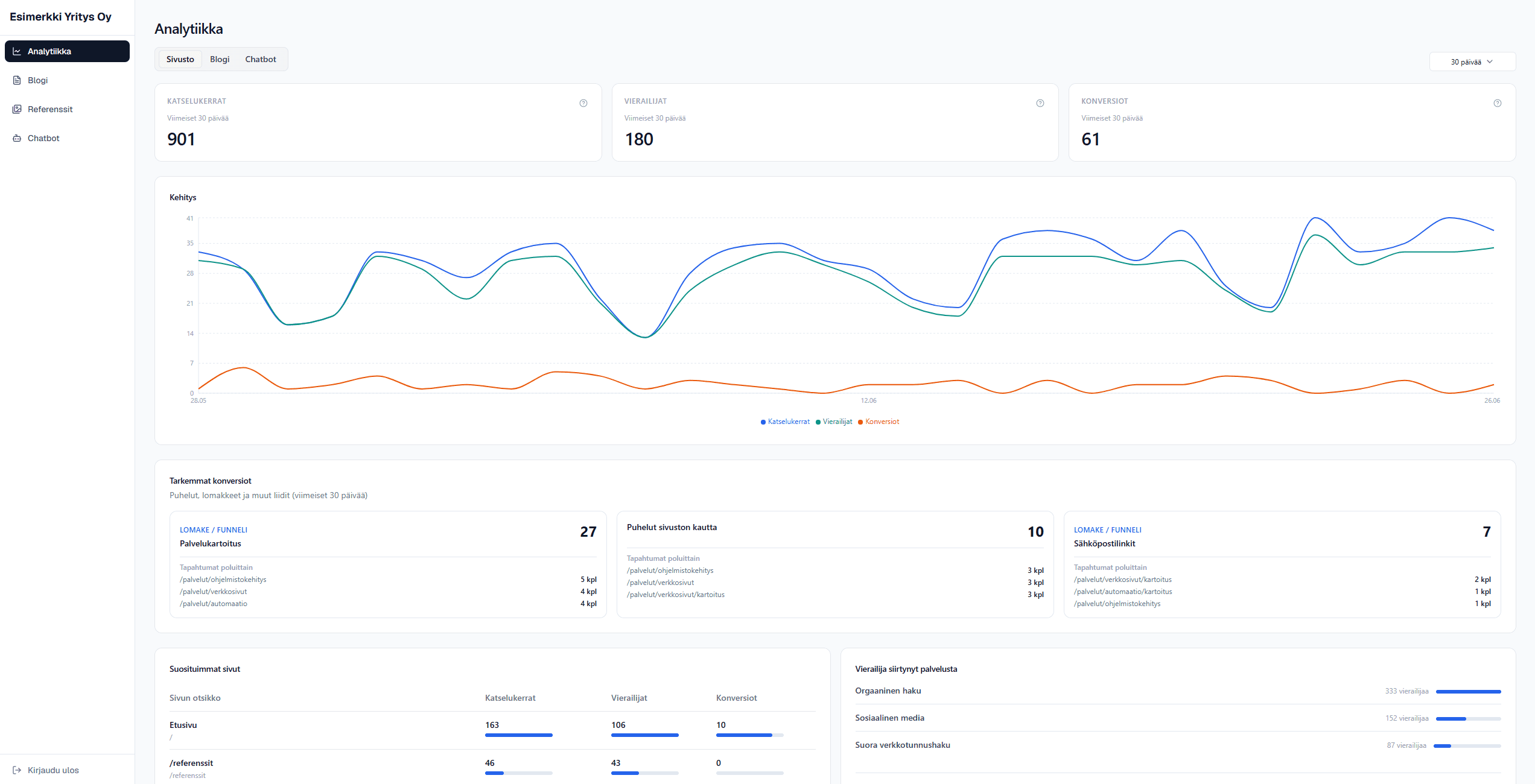The image size is (1535, 784).
Task: Click /palvelut/verkkosivut path under Puhelut sivuston kautta
Action: point(661,583)
